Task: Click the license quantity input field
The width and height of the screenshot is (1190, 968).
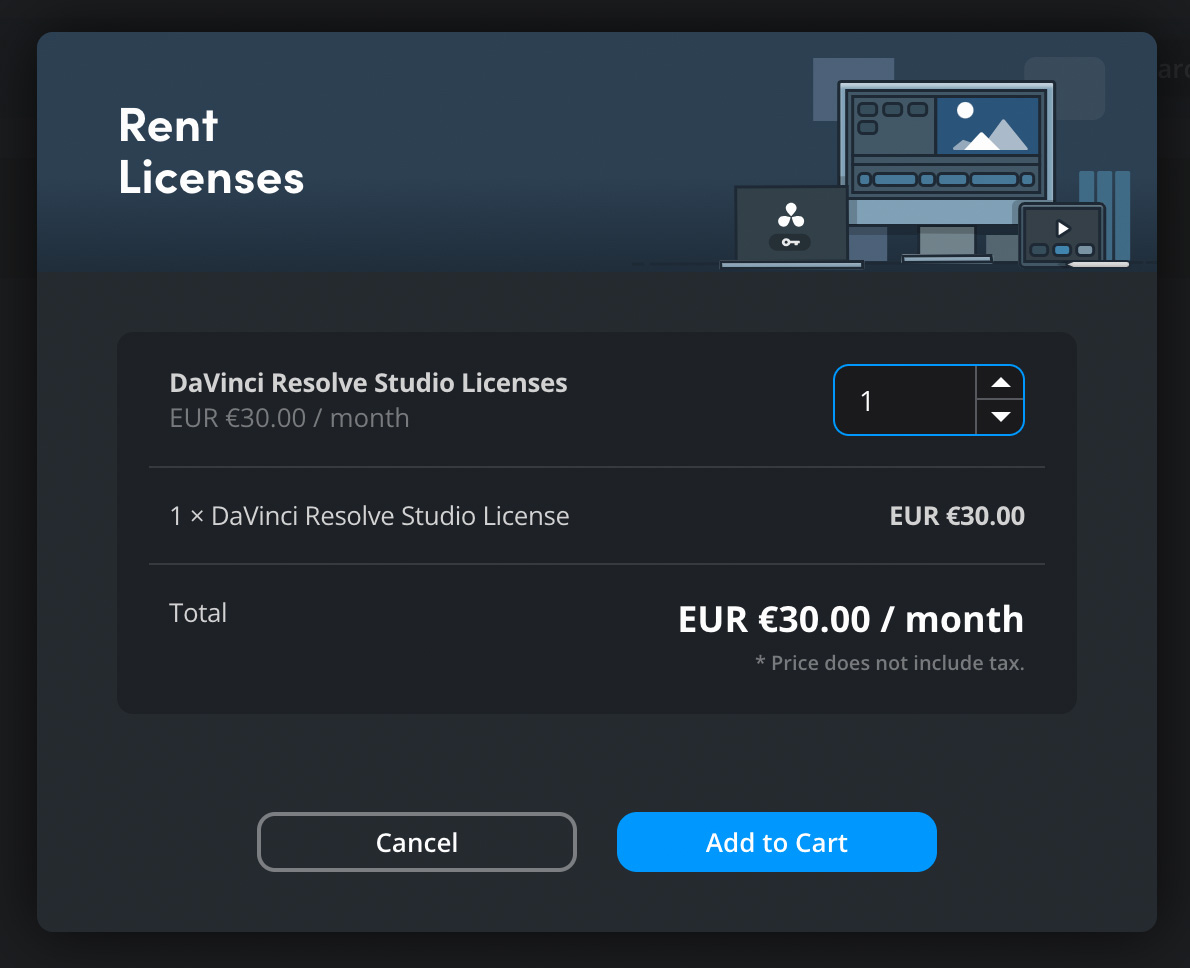Action: tap(904, 400)
